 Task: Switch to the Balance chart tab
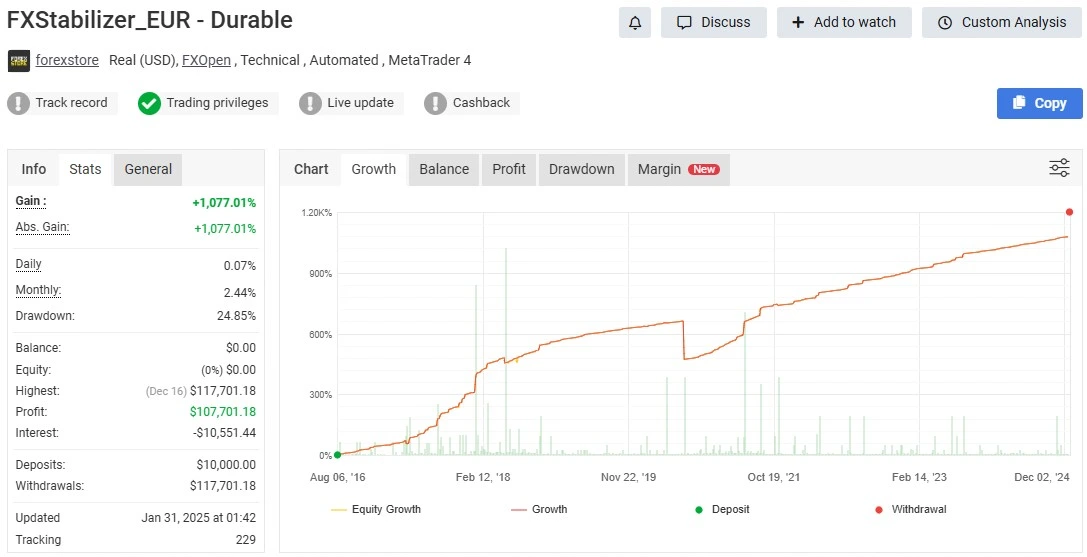click(x=444, y=169)
